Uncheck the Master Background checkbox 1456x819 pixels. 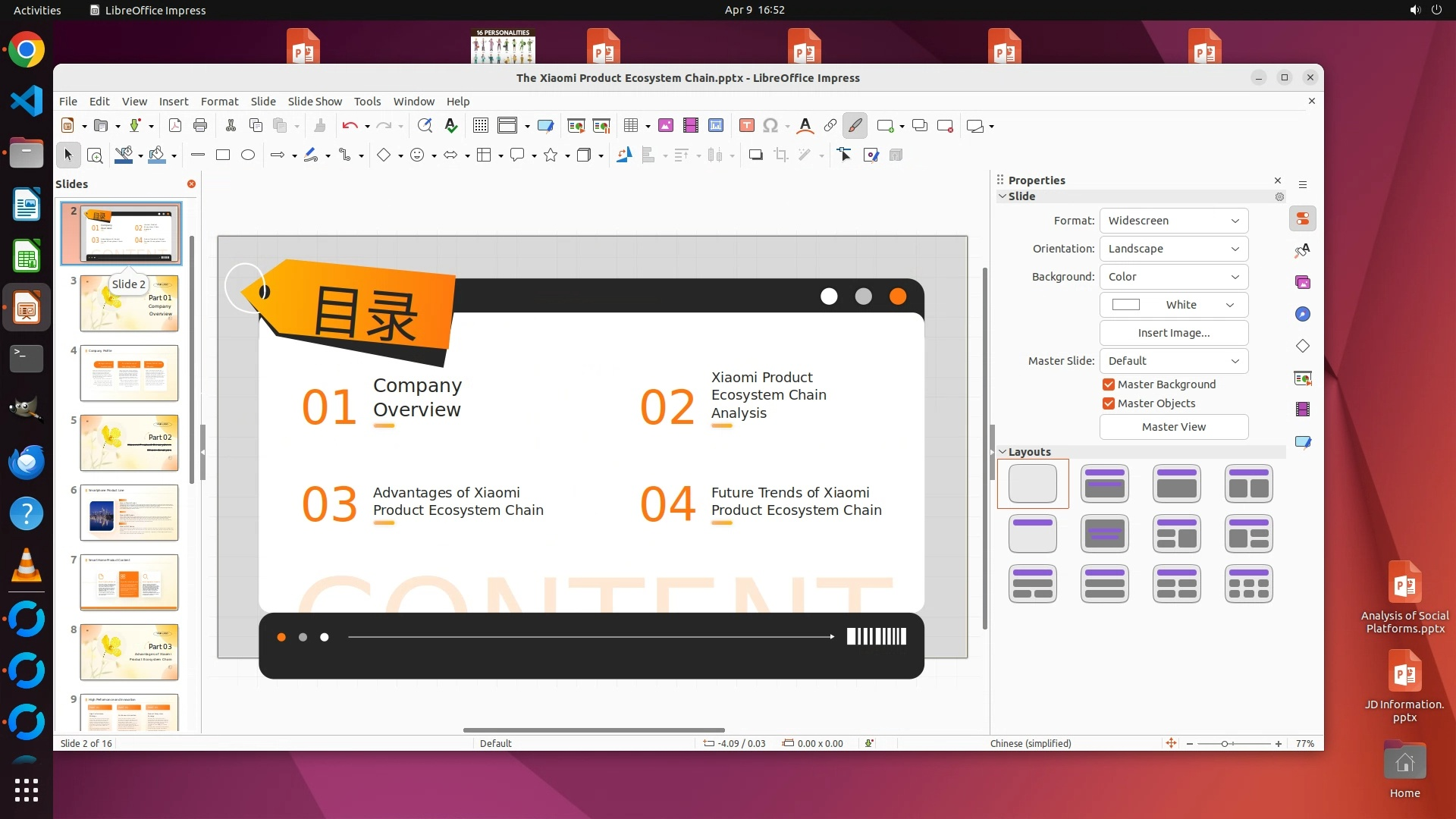(1109, 384)
